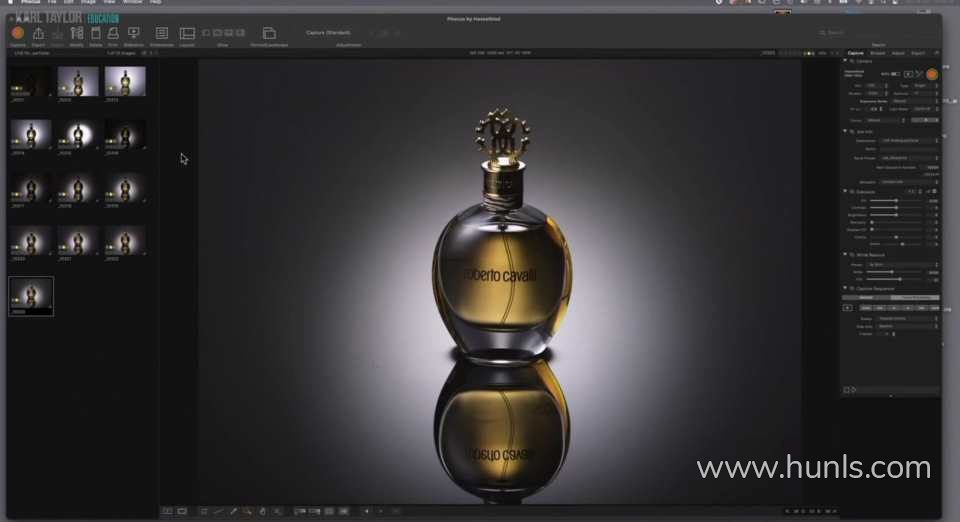Click the Modify toolbar icon
Viewport: 960px width, 522px height.
point(77,33)
